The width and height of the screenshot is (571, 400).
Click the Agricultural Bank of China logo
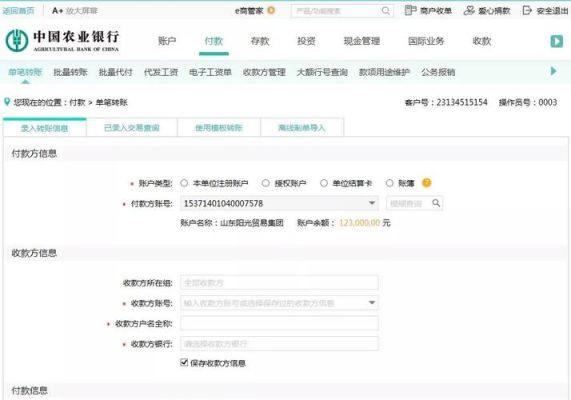[x=62, y=41]
